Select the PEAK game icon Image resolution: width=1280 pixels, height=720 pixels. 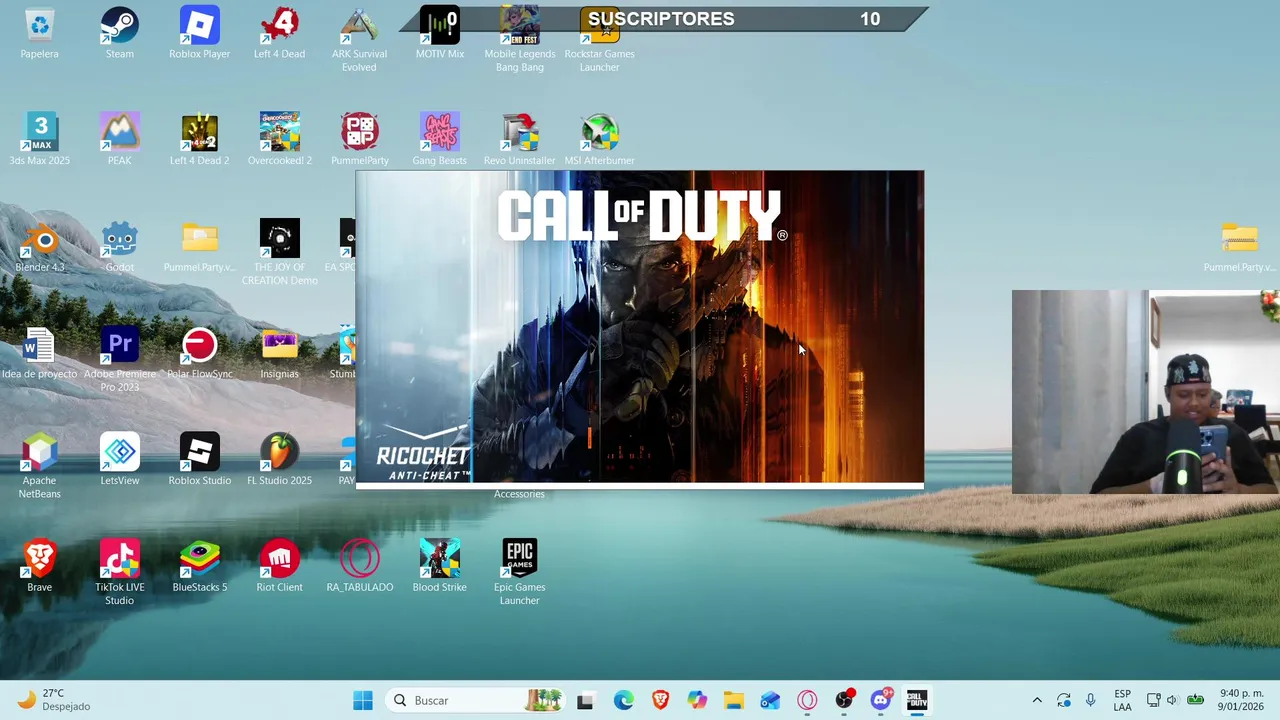pos(119,140)
